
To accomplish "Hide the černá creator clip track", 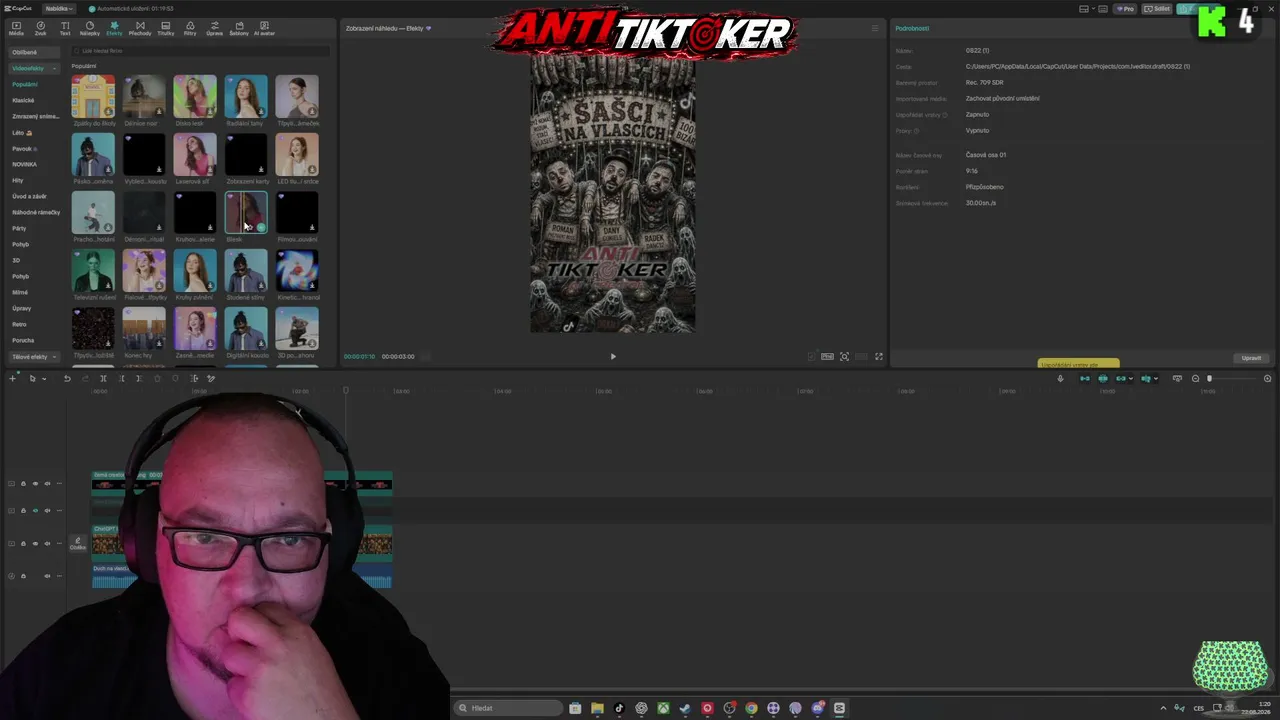I will click(35, 484).
